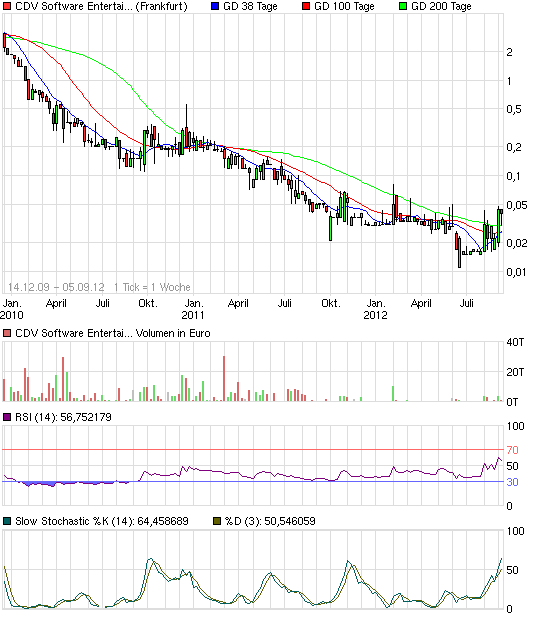Click the blue '30' RSI threshold label
The width and height of the screenshot is (545, 618).
(512, 482)
